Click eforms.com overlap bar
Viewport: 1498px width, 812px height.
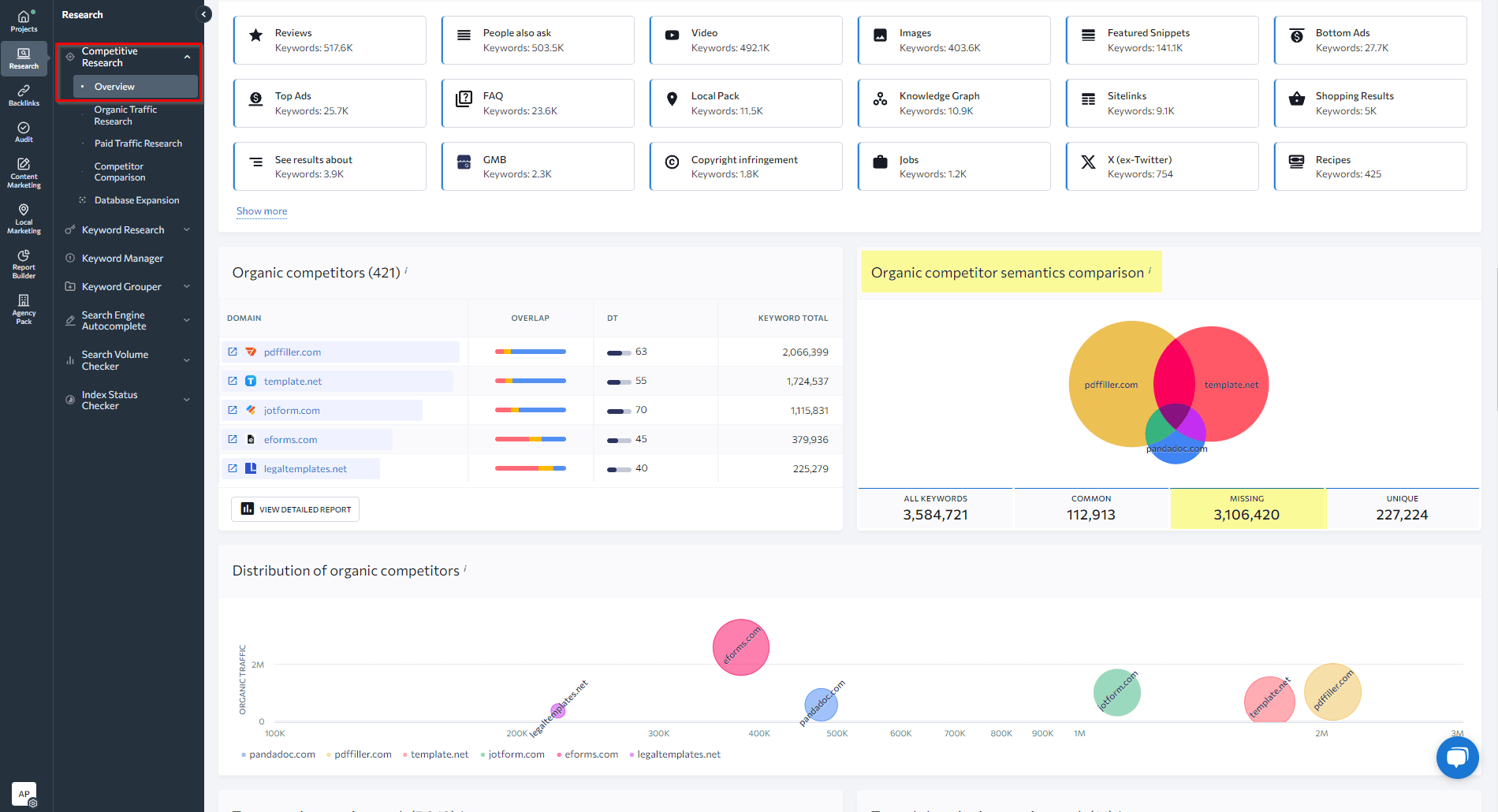[530, 439]
